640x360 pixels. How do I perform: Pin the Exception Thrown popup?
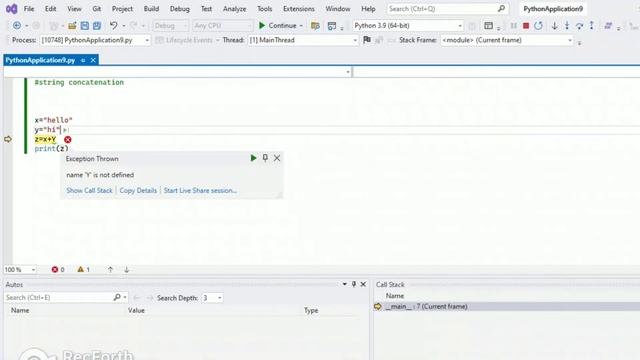tap(265, 158)
